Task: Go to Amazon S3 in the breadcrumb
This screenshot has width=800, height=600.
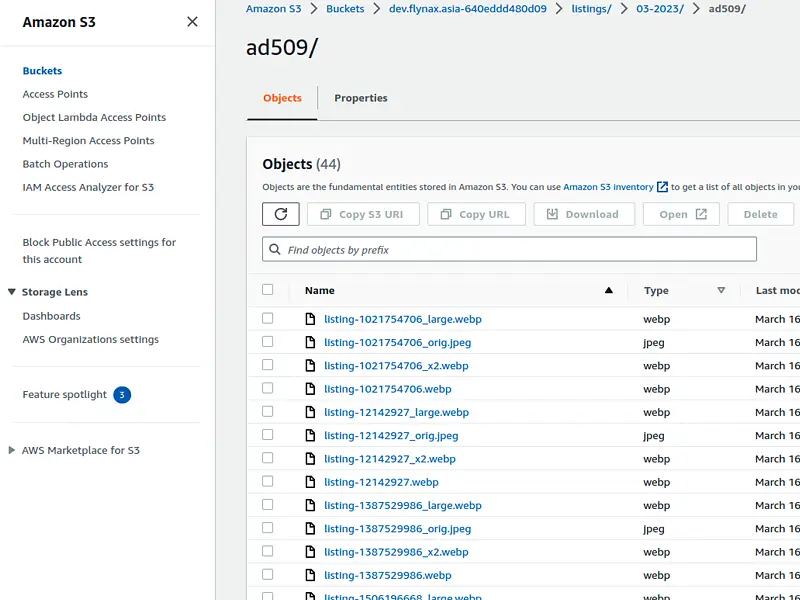Action: click(x=273, y=9)
